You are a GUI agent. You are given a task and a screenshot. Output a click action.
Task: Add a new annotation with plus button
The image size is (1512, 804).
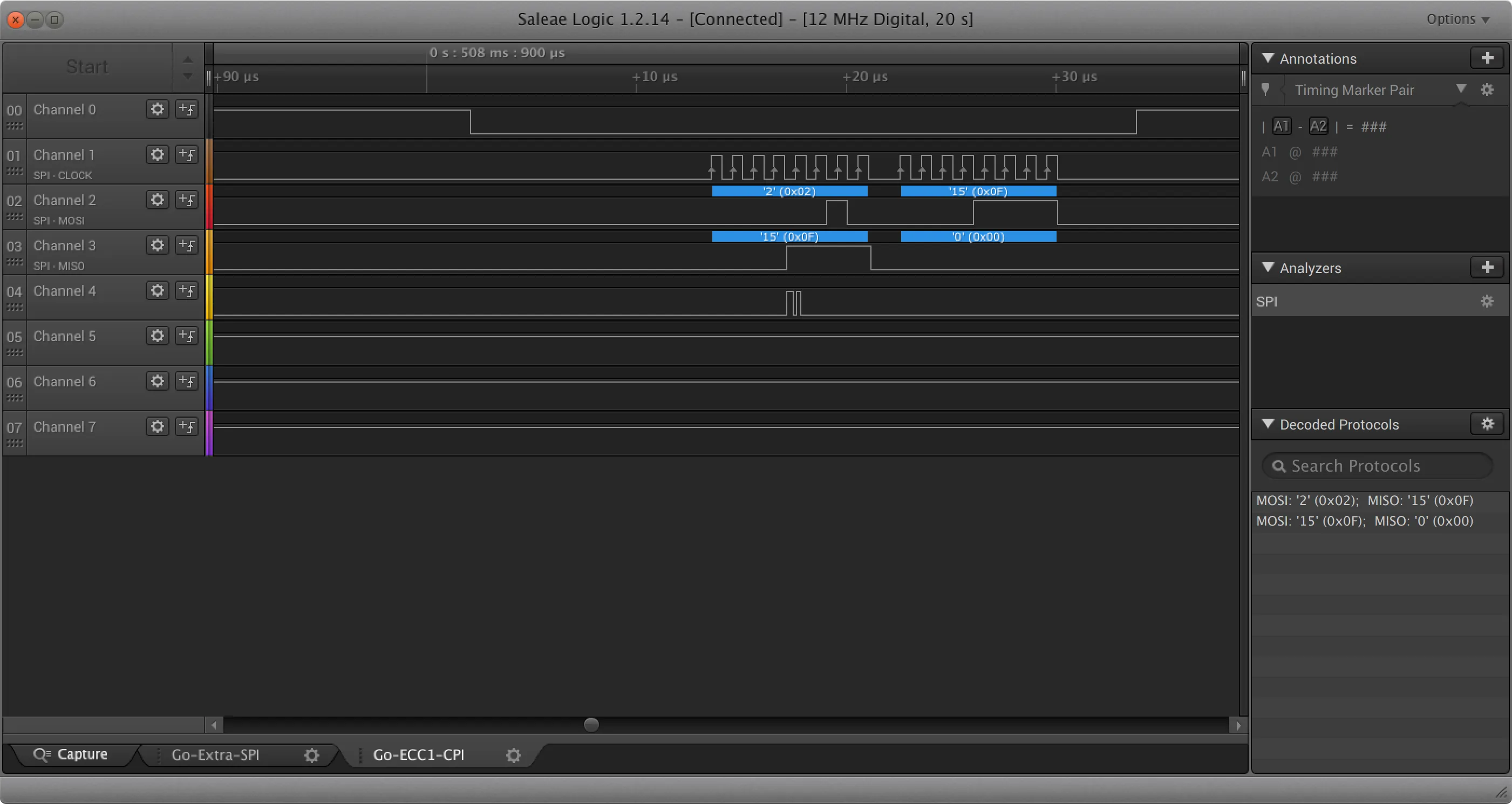[x=1487, y=58]
